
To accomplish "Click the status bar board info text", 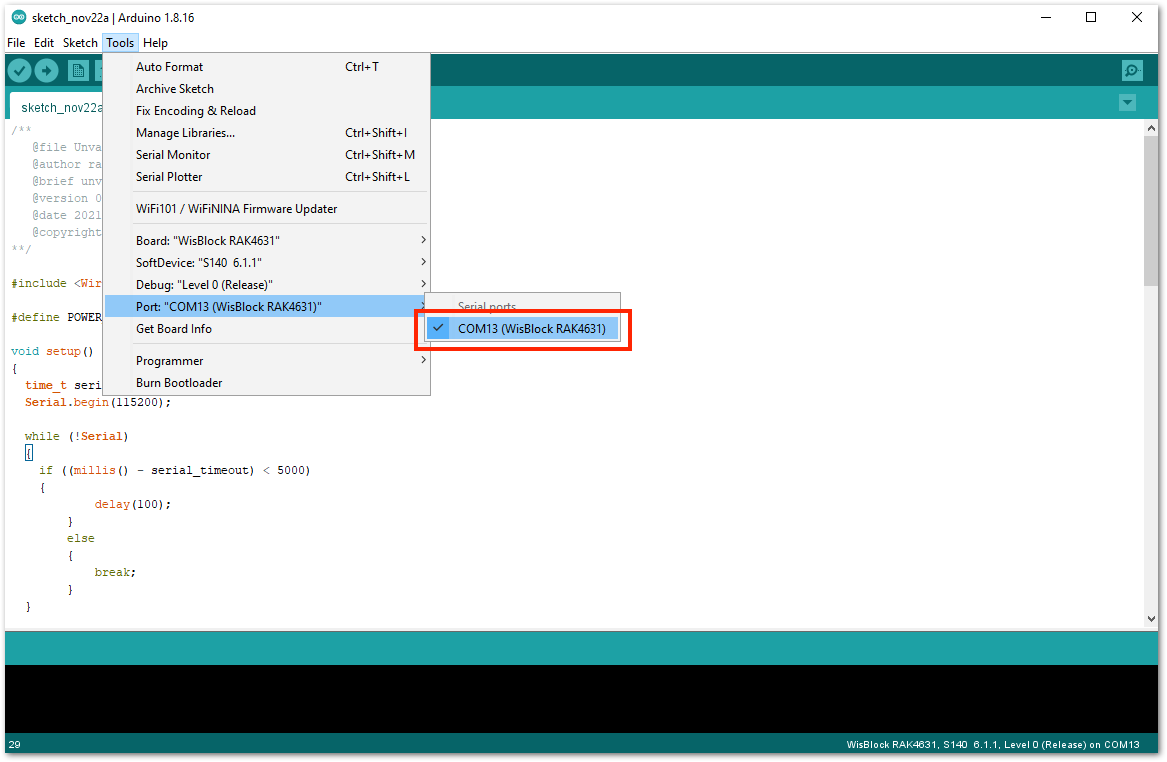I will 993,745.
